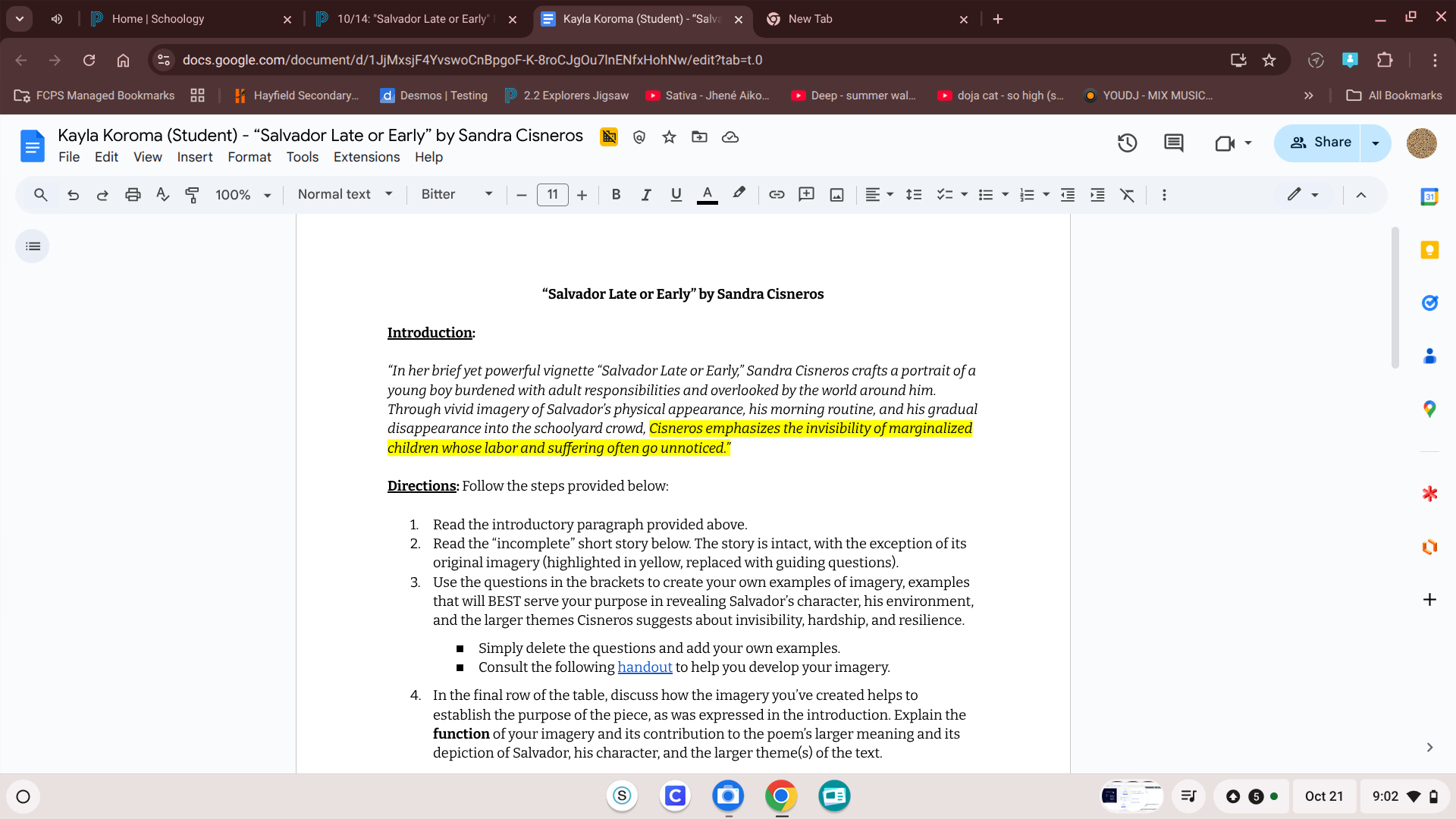Screen dimensions: 1456x819
Task: Click the Print icon in toolbar
Action: point(133,195)
